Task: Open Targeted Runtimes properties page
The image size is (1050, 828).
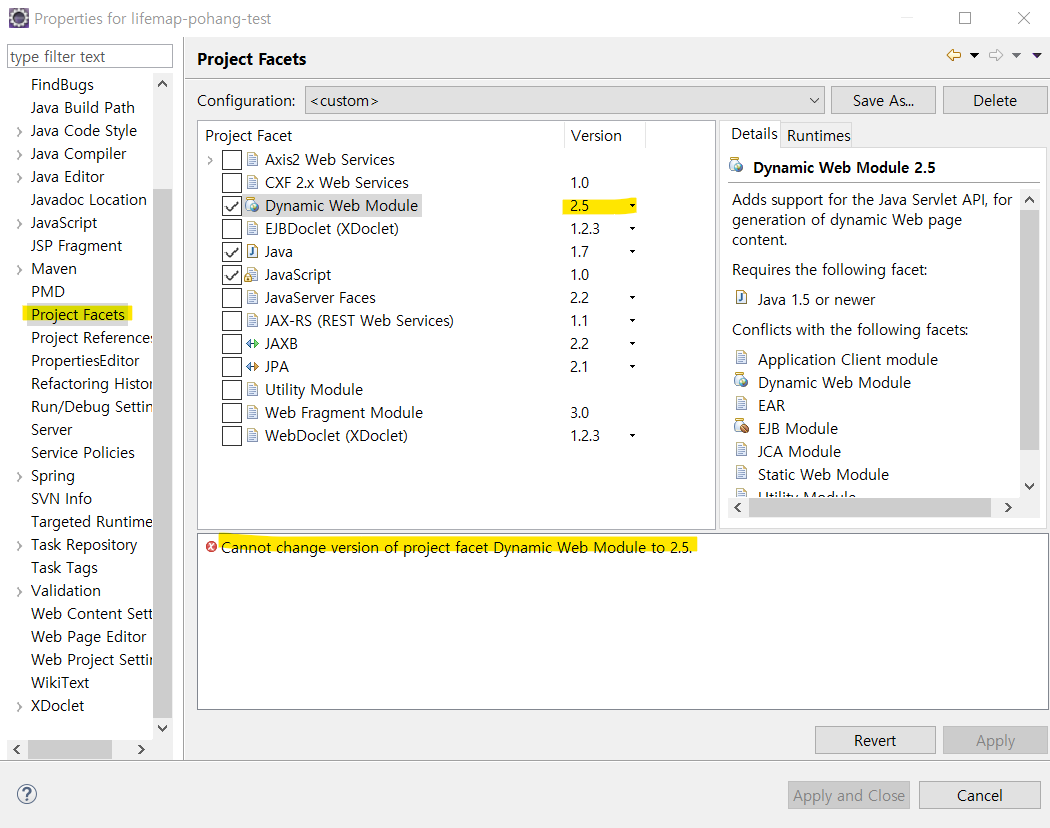Action: (x=91, y=521)
